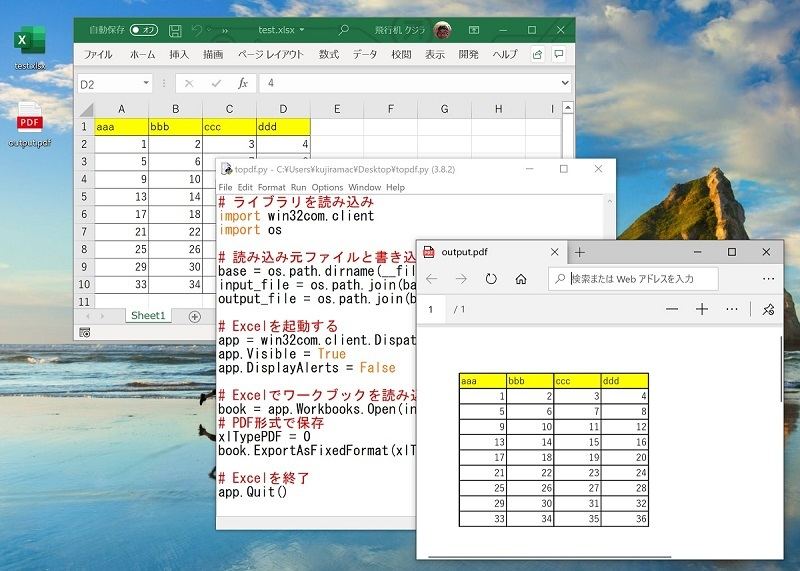
Task: Click the Select All corner in Excel
Action: pyautogui.click(x=86, y=109)
